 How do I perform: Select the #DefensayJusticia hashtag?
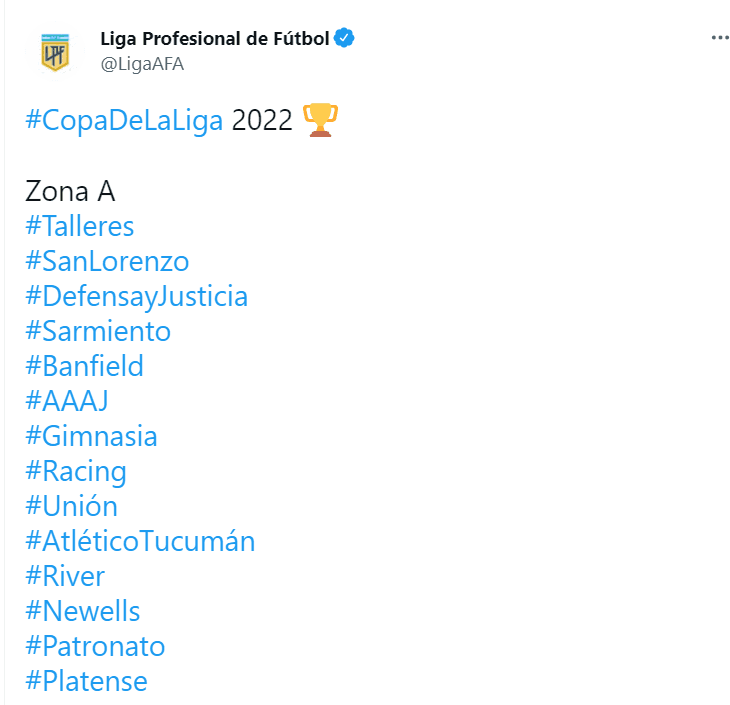(x=136, y=296)
